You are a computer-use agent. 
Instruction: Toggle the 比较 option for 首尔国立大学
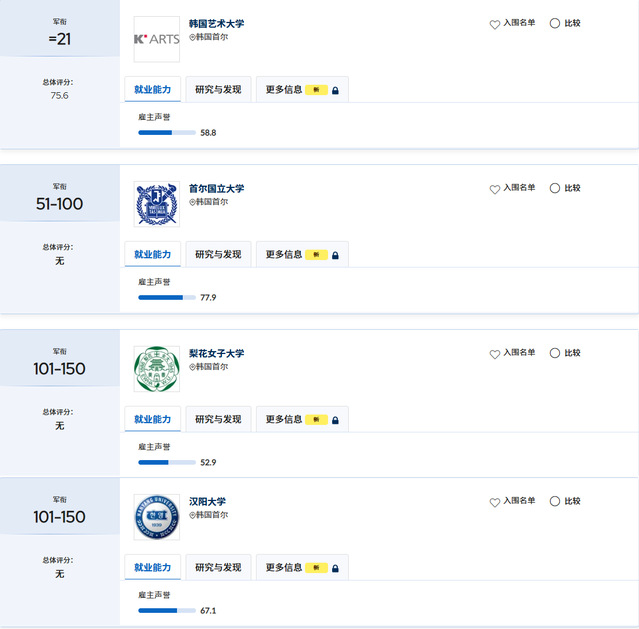pyautogui.click(x=555, y=189)
